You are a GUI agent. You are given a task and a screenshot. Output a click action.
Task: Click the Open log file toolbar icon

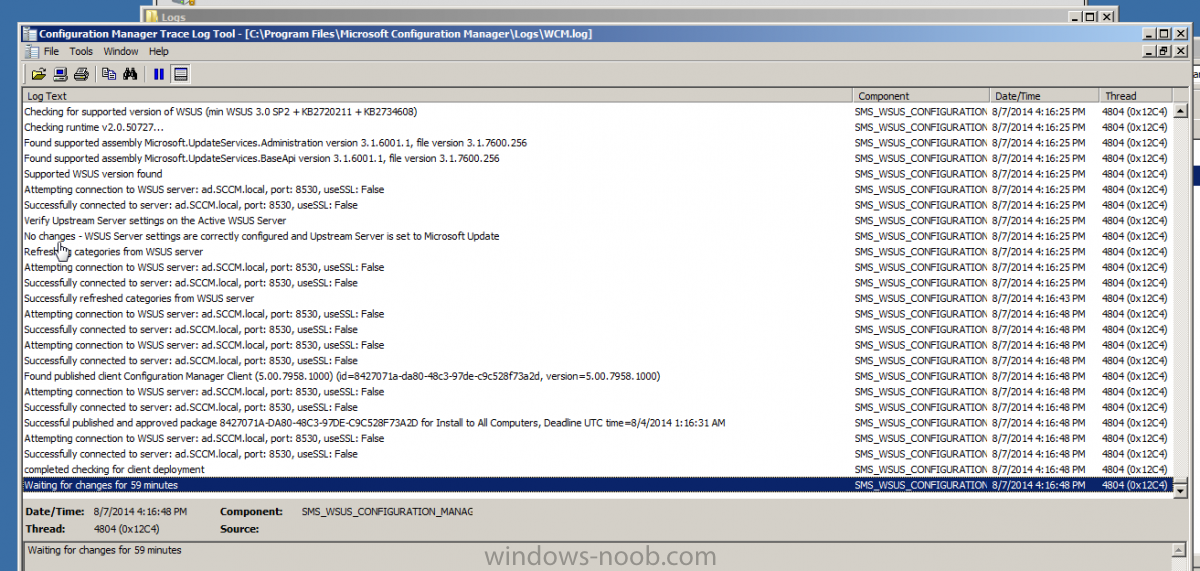[x=39, y=74]
